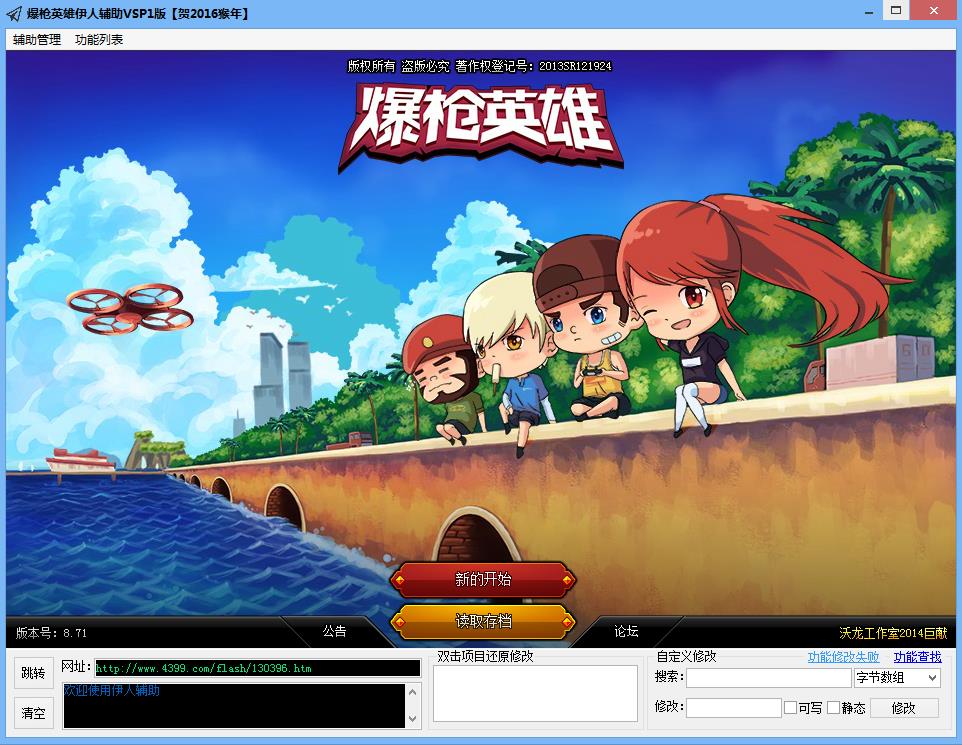The width and height of the screenshot is (962, 745).
Task: Click the 搜索 input field
Action: click(x=768, y=678)
